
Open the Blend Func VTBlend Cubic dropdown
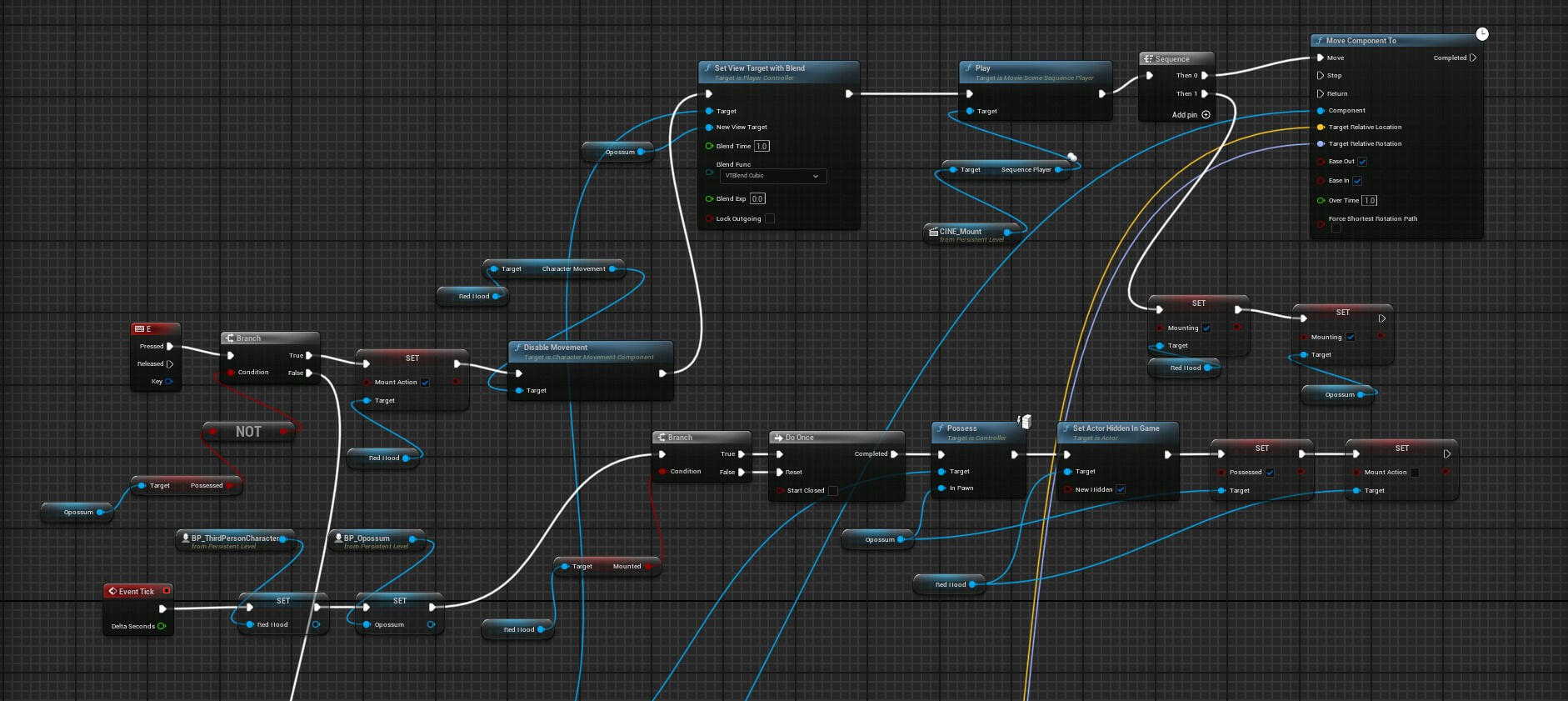pos(772,176)
